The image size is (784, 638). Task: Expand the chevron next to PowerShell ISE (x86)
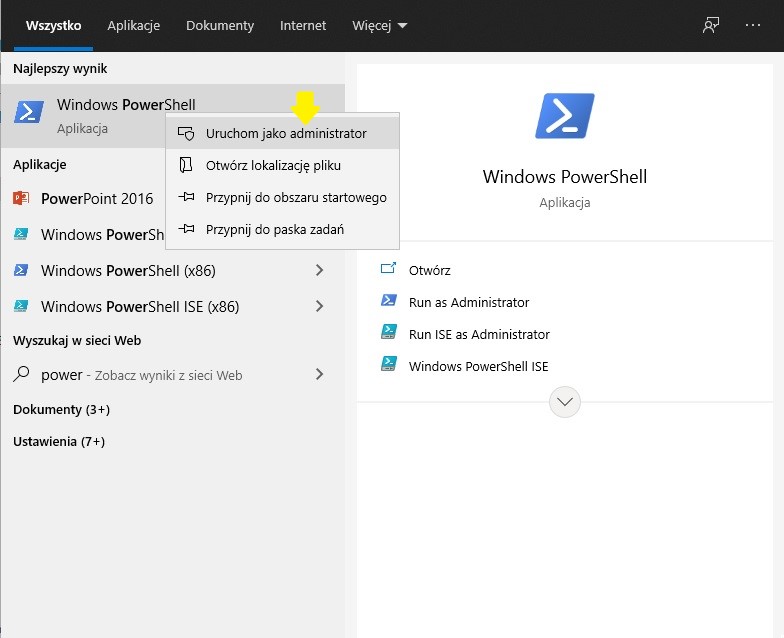pyautogui.click(x=319, y=306)
